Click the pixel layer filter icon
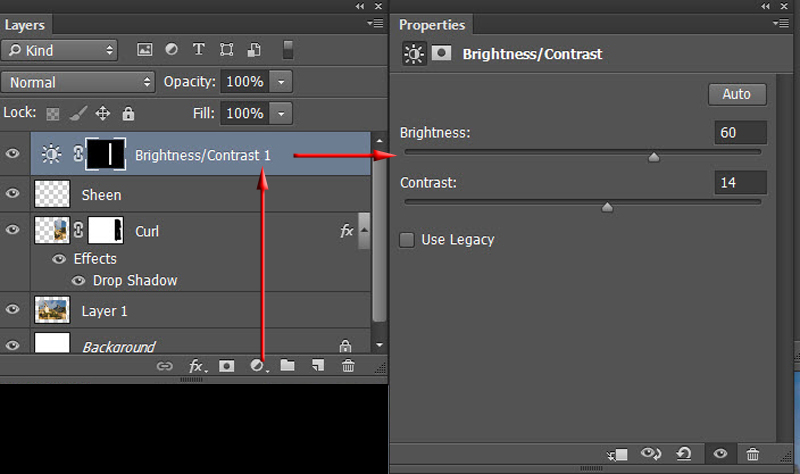Viewport: 800px width, 474px height. (x=144, y=49)
